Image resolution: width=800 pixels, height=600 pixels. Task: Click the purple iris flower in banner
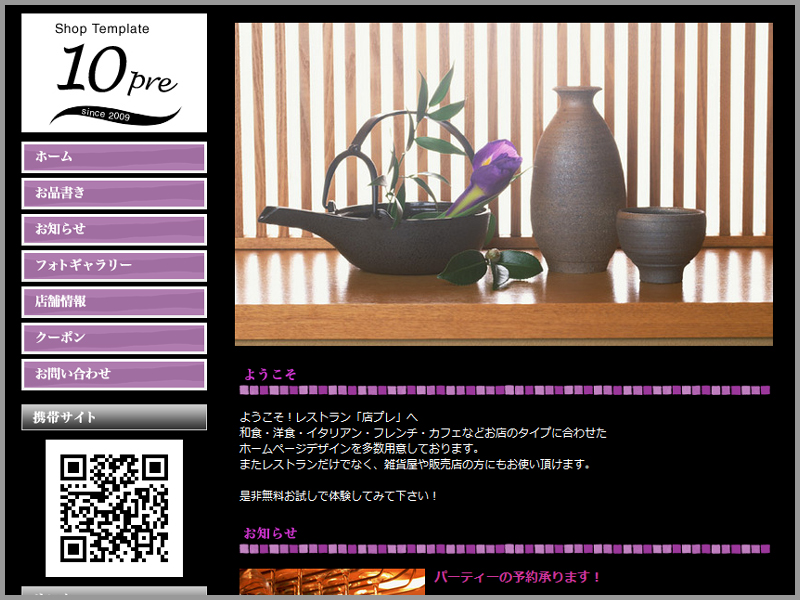[x=490, y=172]
